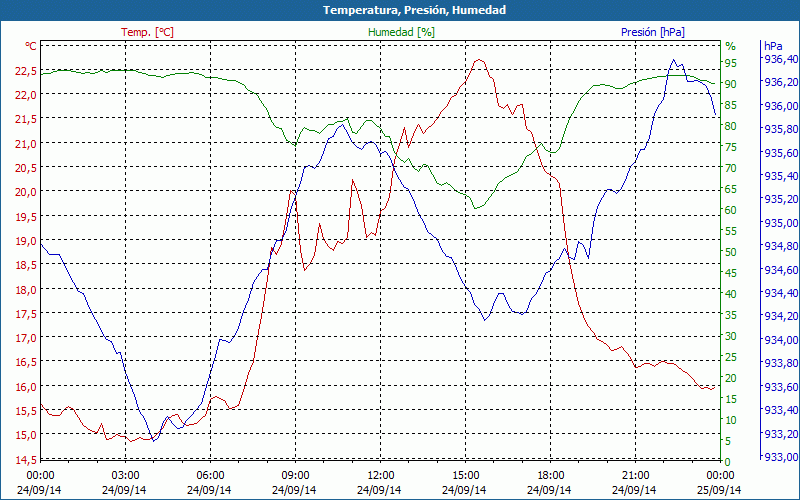Click humidity axis value 40
The width and height of the screenshot is (800, 500).
point(731,294)
